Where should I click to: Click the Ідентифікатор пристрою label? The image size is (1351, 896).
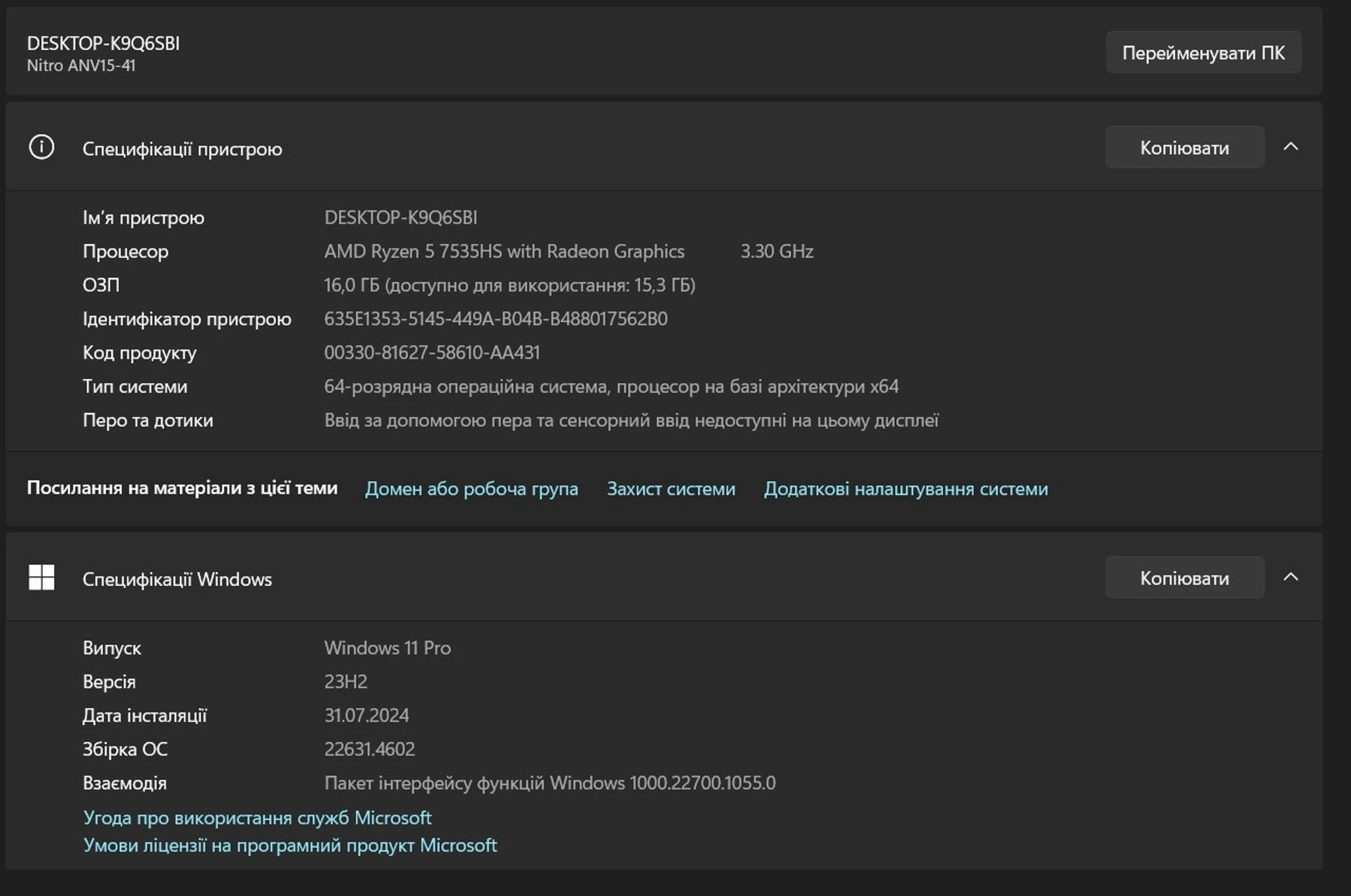pos(186,319)
